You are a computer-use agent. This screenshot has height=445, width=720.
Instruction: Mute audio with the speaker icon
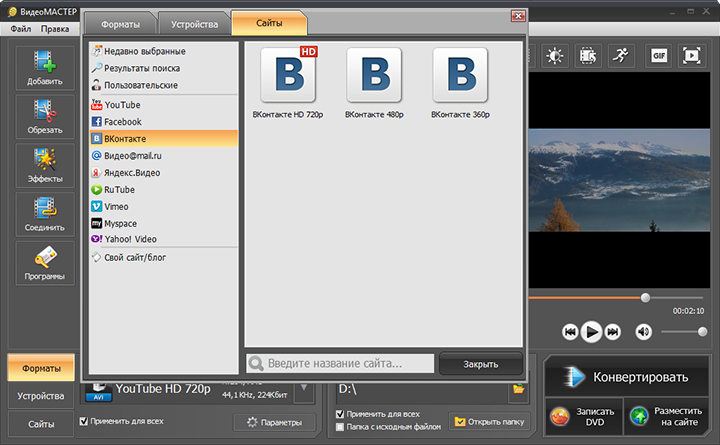pyautogui.click(x=643, y=332)
